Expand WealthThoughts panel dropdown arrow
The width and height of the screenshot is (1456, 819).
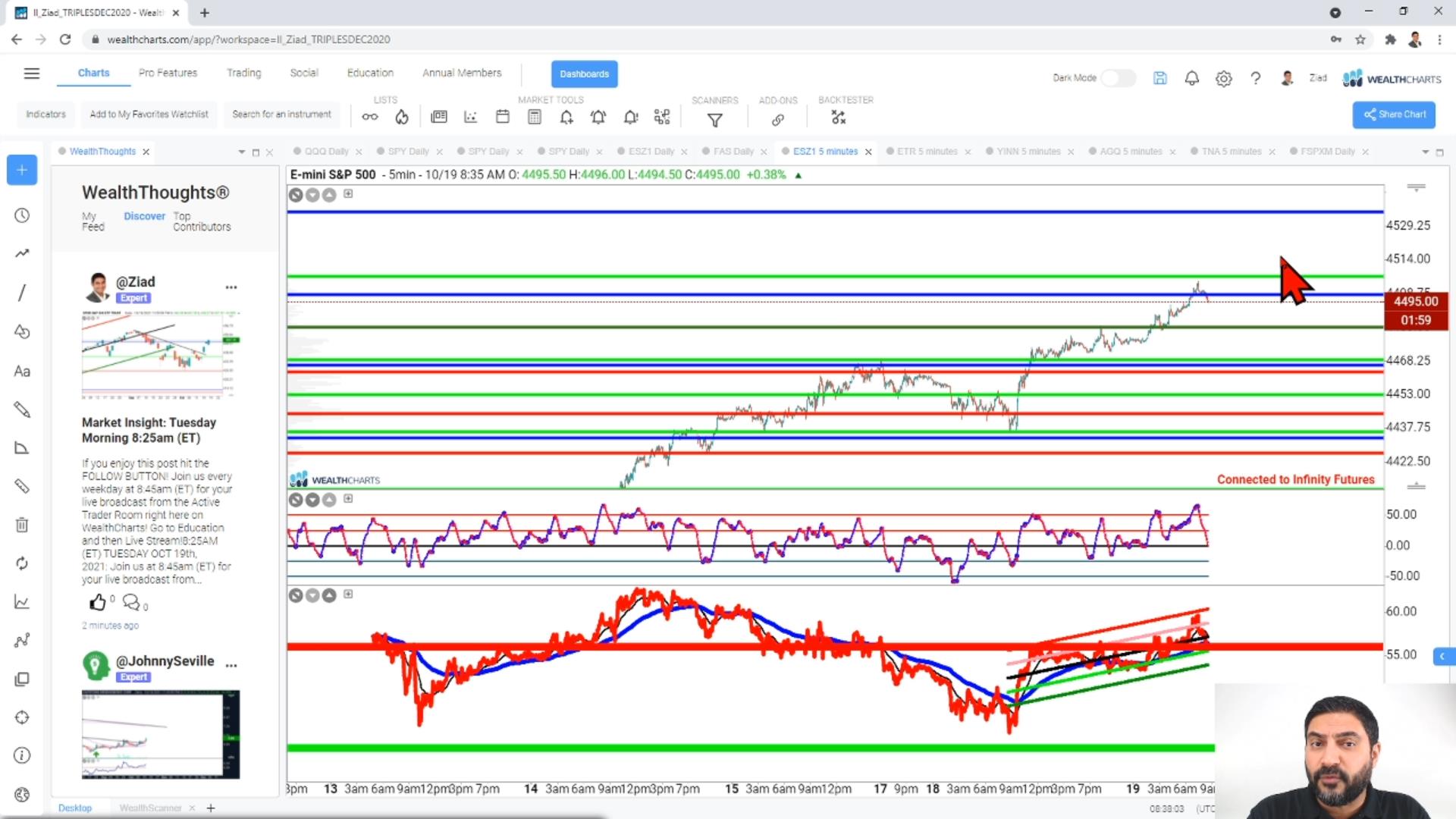point(241,152)
